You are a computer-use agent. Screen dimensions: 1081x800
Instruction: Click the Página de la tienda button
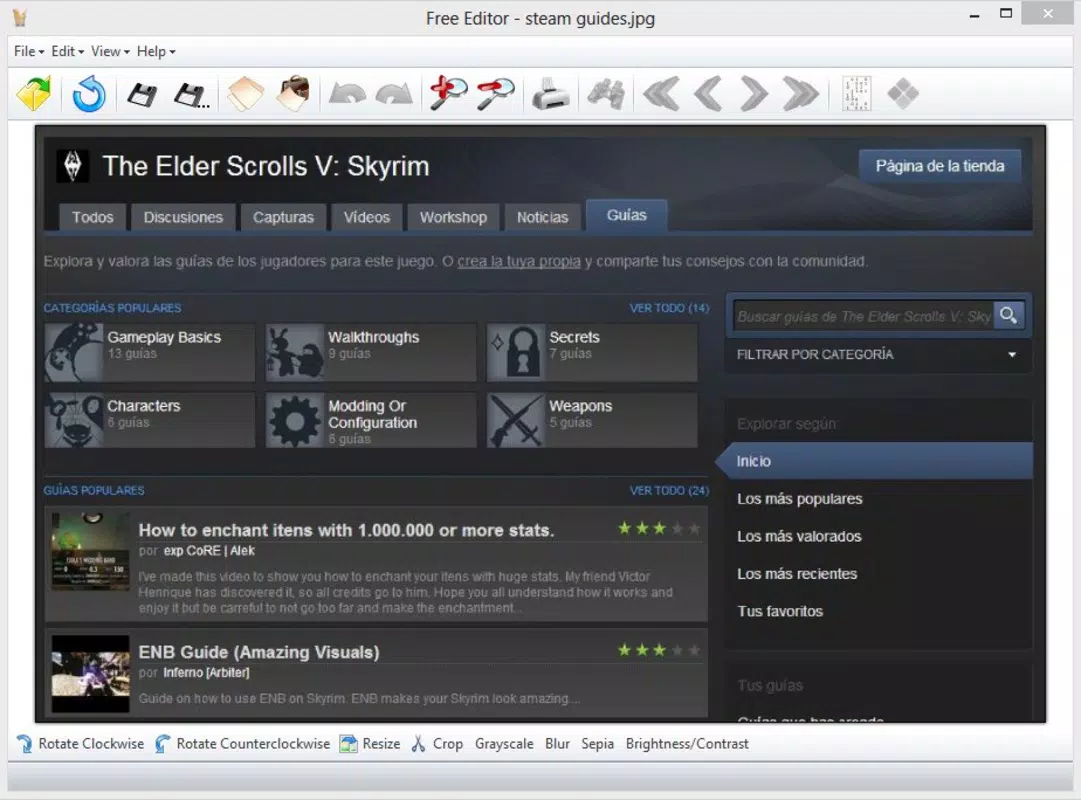940,166
